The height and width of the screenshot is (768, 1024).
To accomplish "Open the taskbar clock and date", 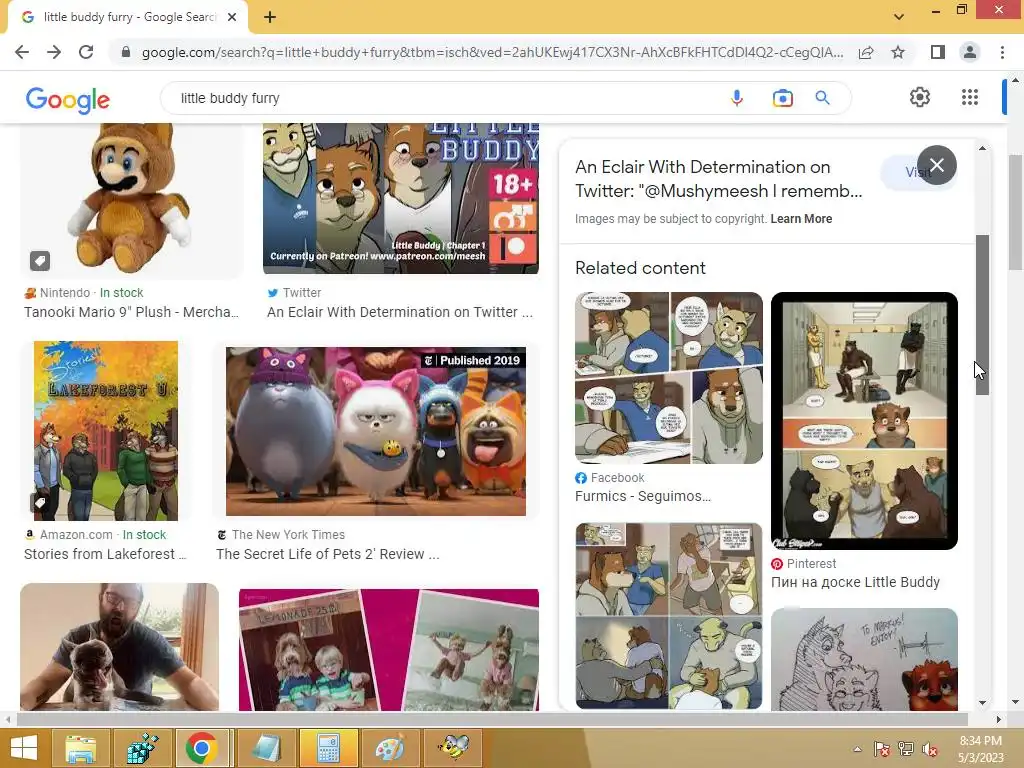I will [981, 749].
